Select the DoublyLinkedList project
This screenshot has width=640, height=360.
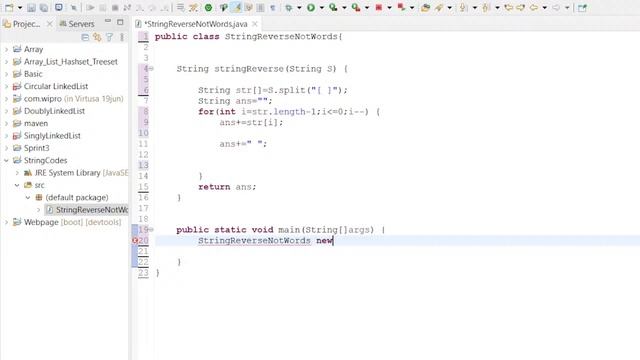point(49,111)
